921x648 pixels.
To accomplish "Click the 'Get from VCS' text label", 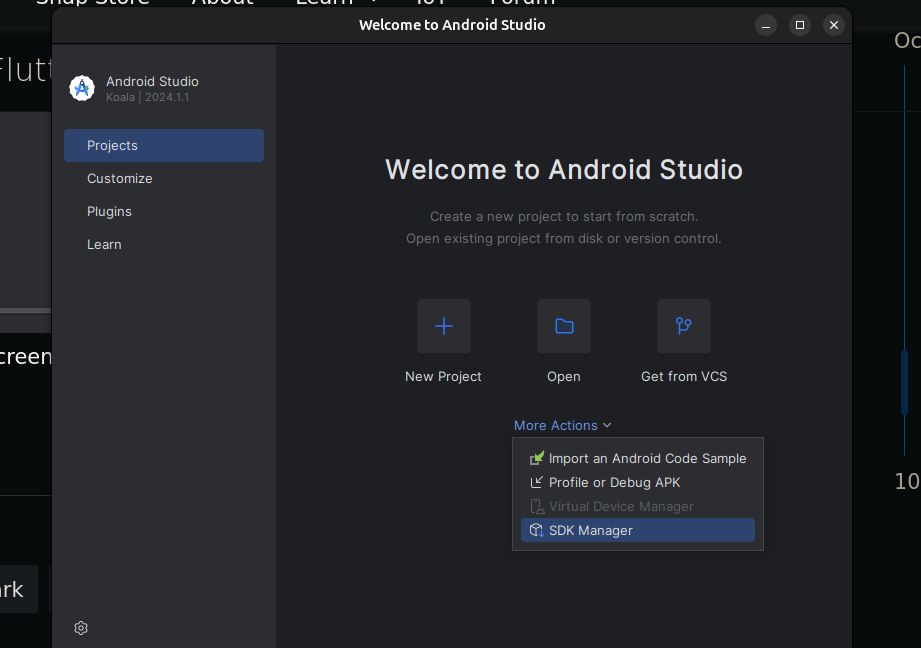I will 684,377.
